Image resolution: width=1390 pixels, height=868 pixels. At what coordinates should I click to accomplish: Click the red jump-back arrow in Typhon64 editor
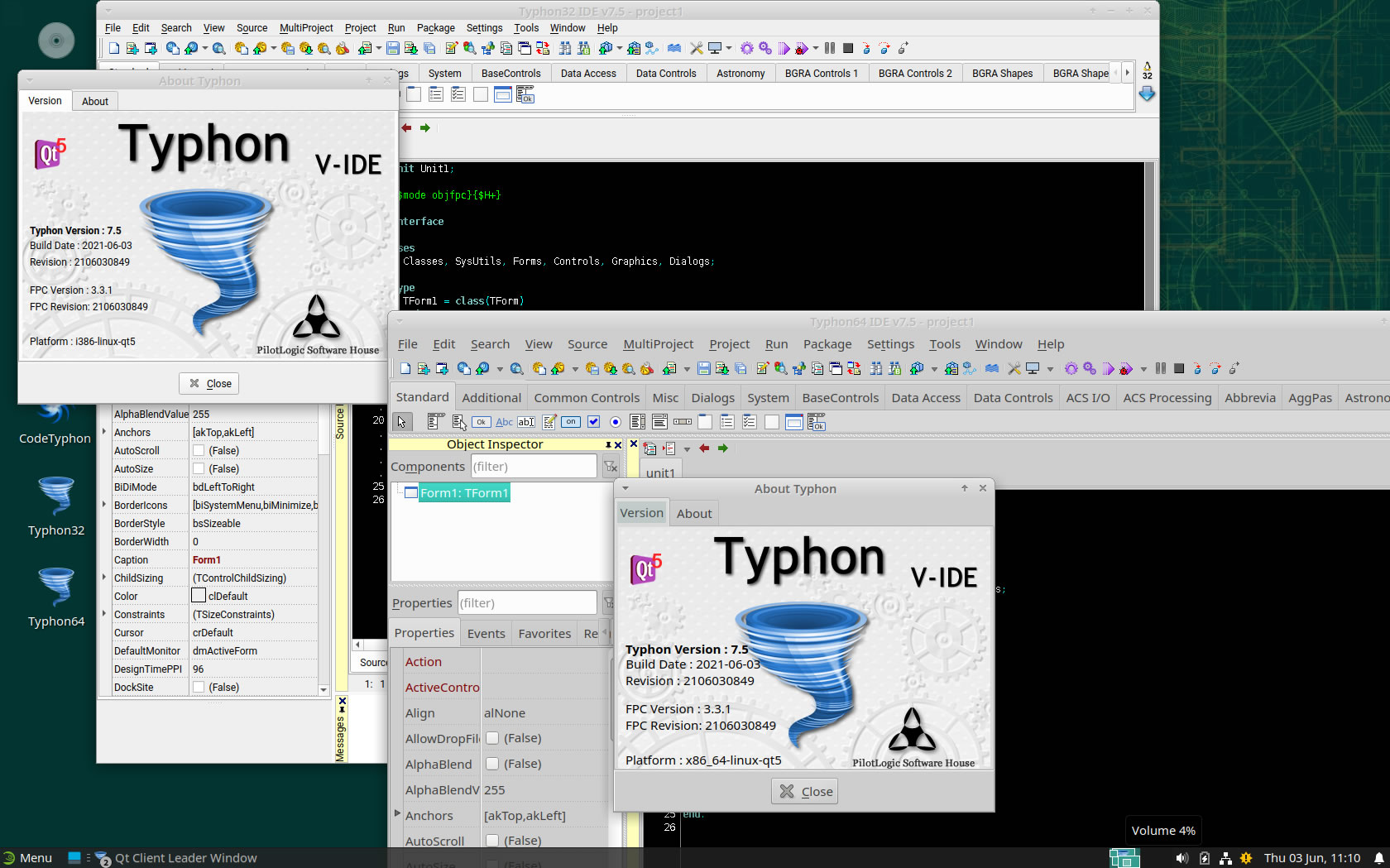[704, 448]
